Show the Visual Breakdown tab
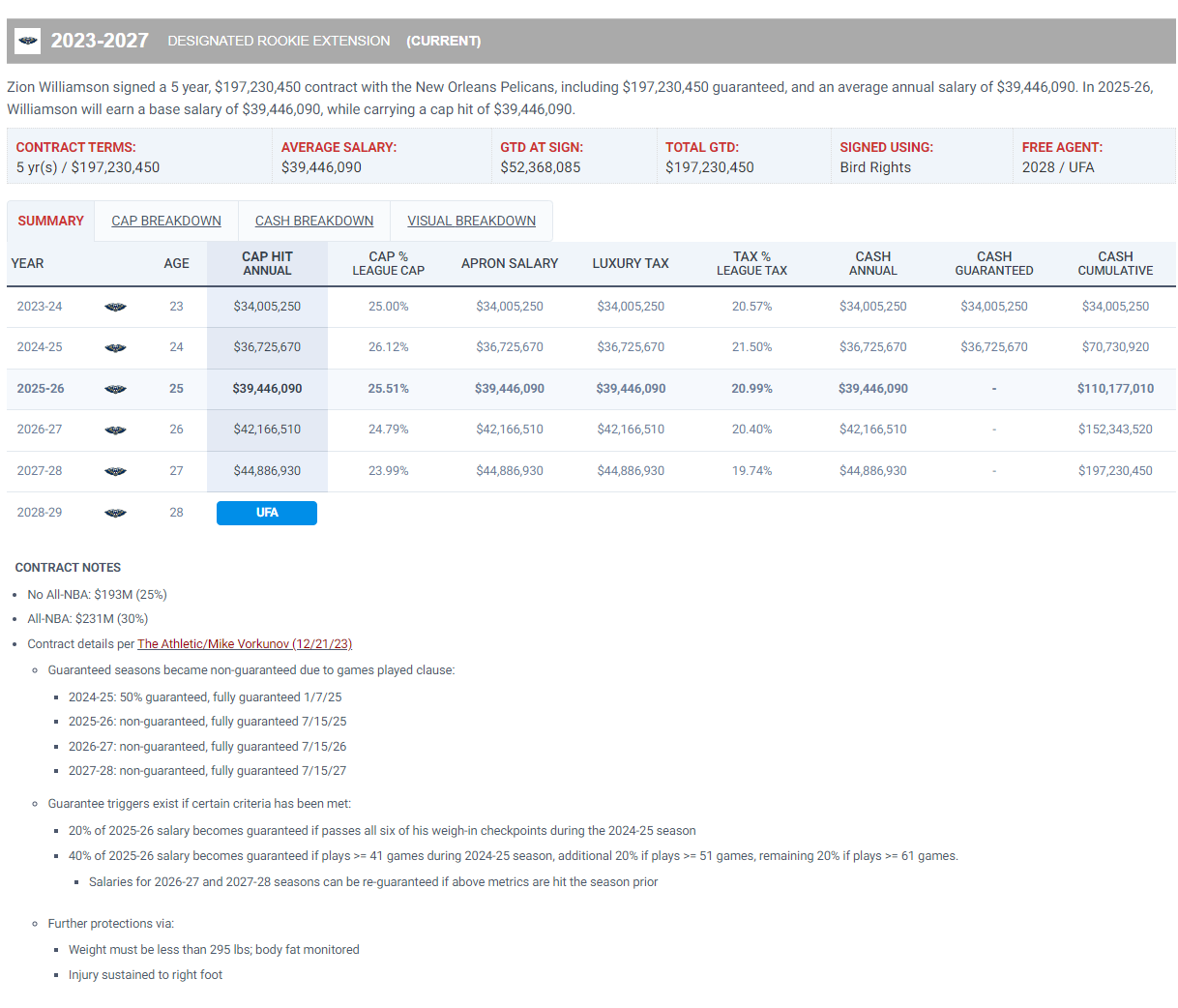Image resolution: width=1178 pixels, height=1008 pixels. [x=471, y=221]
